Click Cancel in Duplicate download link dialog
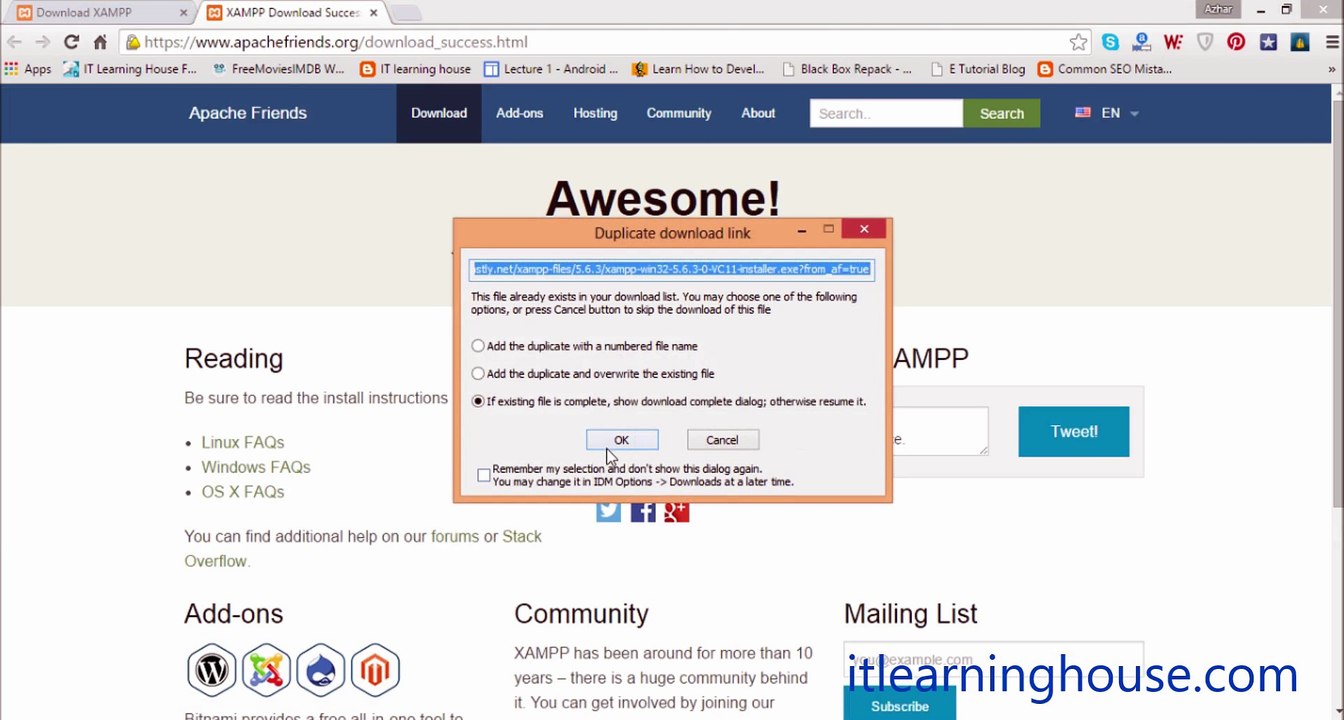This screenshot has height=720, width=1344. coord(722,440)
